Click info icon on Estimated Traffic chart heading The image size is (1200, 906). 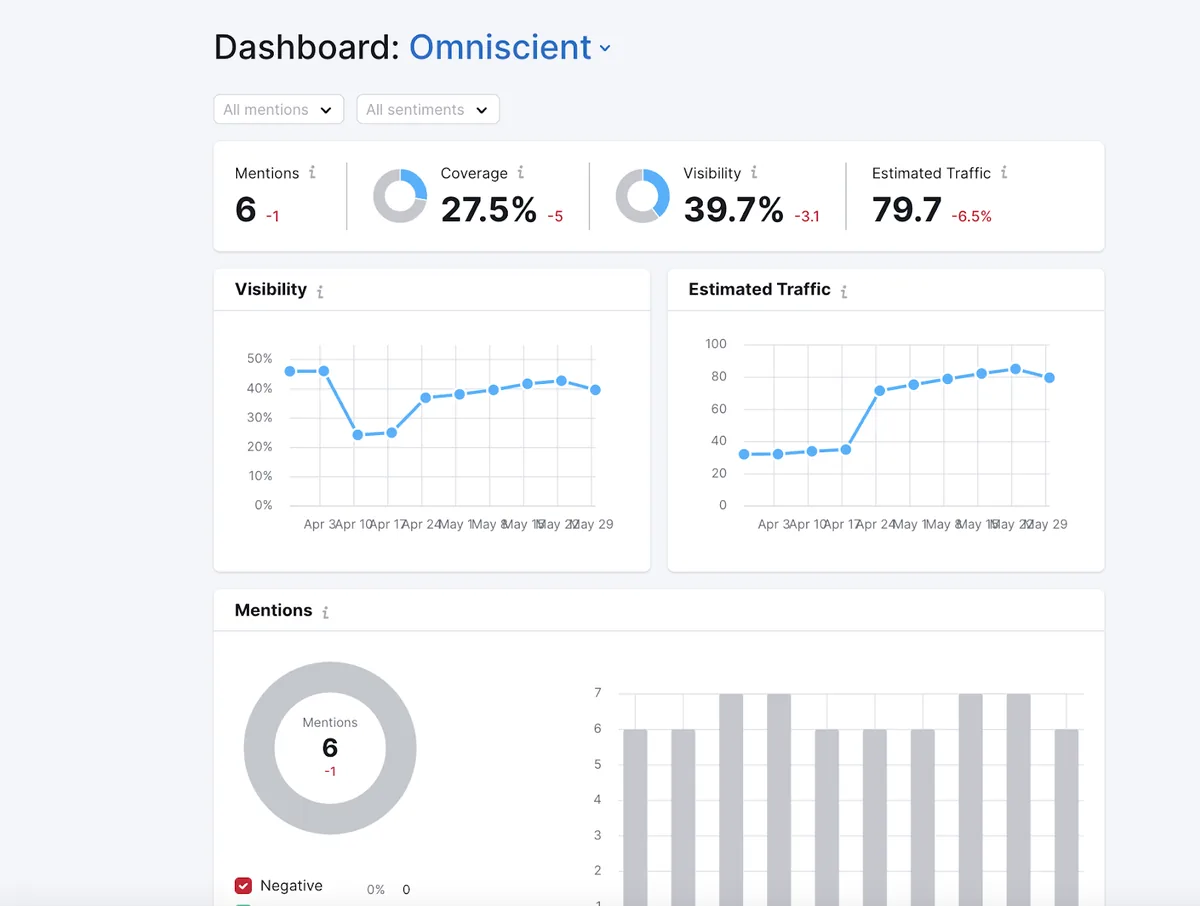tap(844, 292)
